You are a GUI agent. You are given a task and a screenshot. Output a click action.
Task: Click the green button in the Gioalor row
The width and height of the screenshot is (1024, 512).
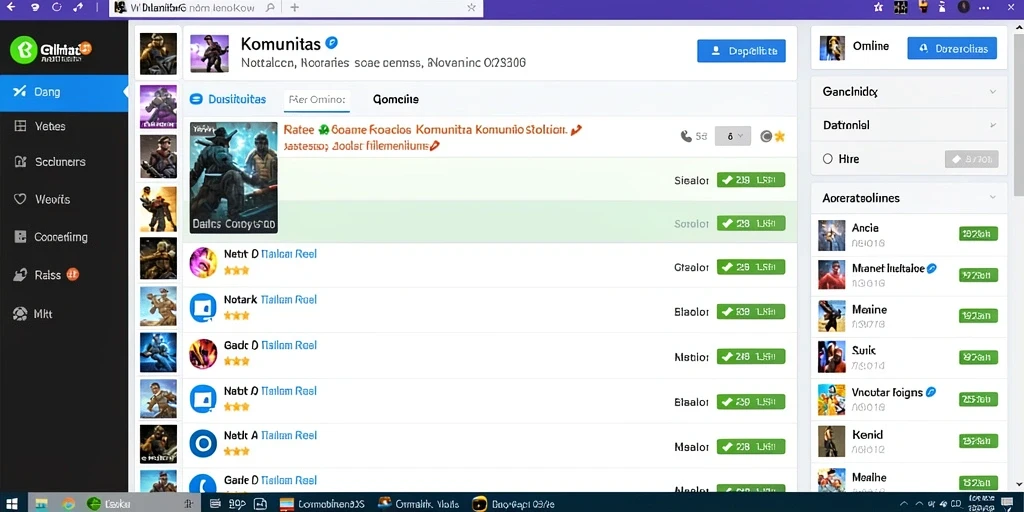point(751,267)
